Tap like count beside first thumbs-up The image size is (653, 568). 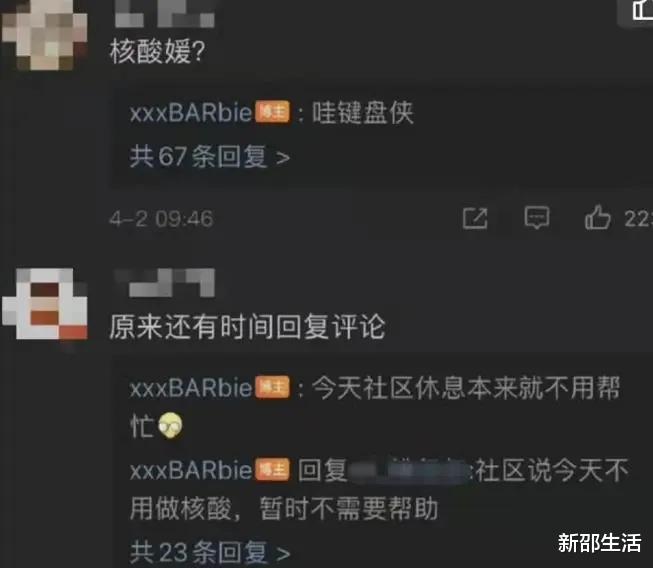pos(638,218)
